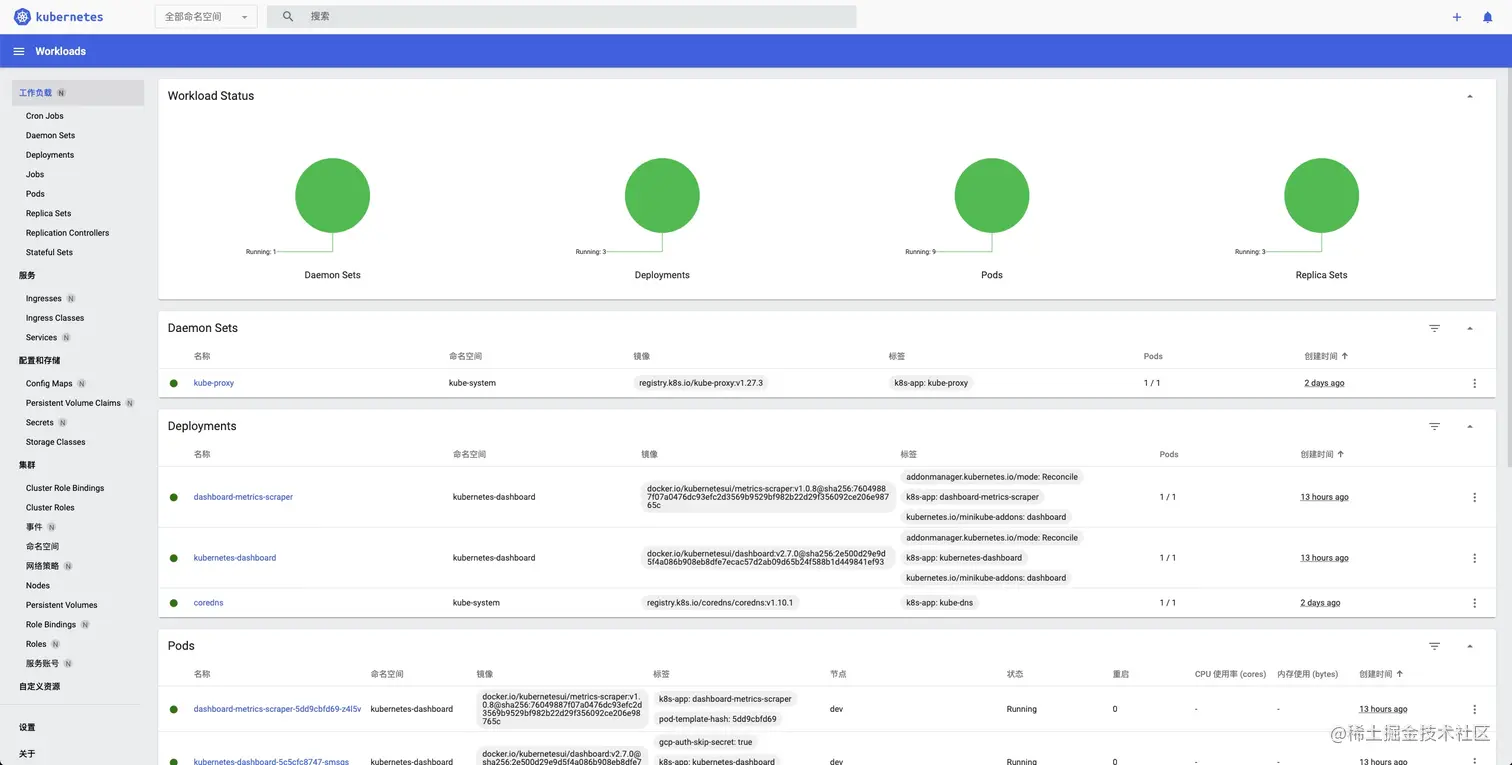1512x765 pixels.
Task: Open Cluster Role Bindings in sidebar
Action: pyautogui.click(x=65, y=488)
